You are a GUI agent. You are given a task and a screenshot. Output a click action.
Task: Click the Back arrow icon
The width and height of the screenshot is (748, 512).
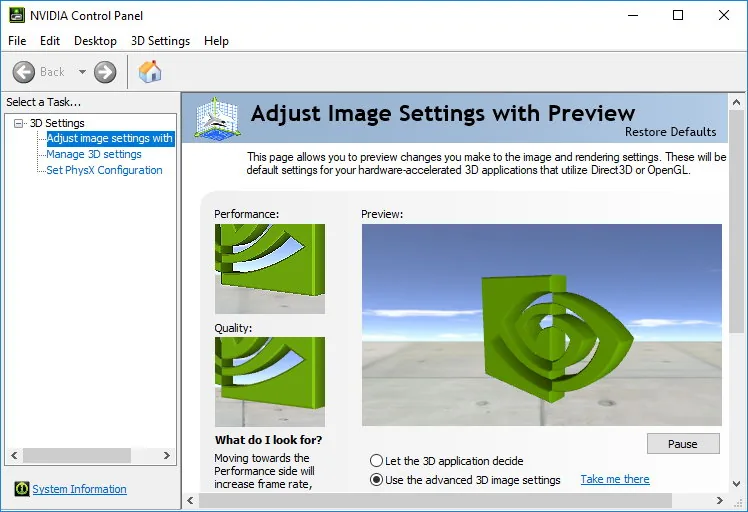tap(23, 72)
